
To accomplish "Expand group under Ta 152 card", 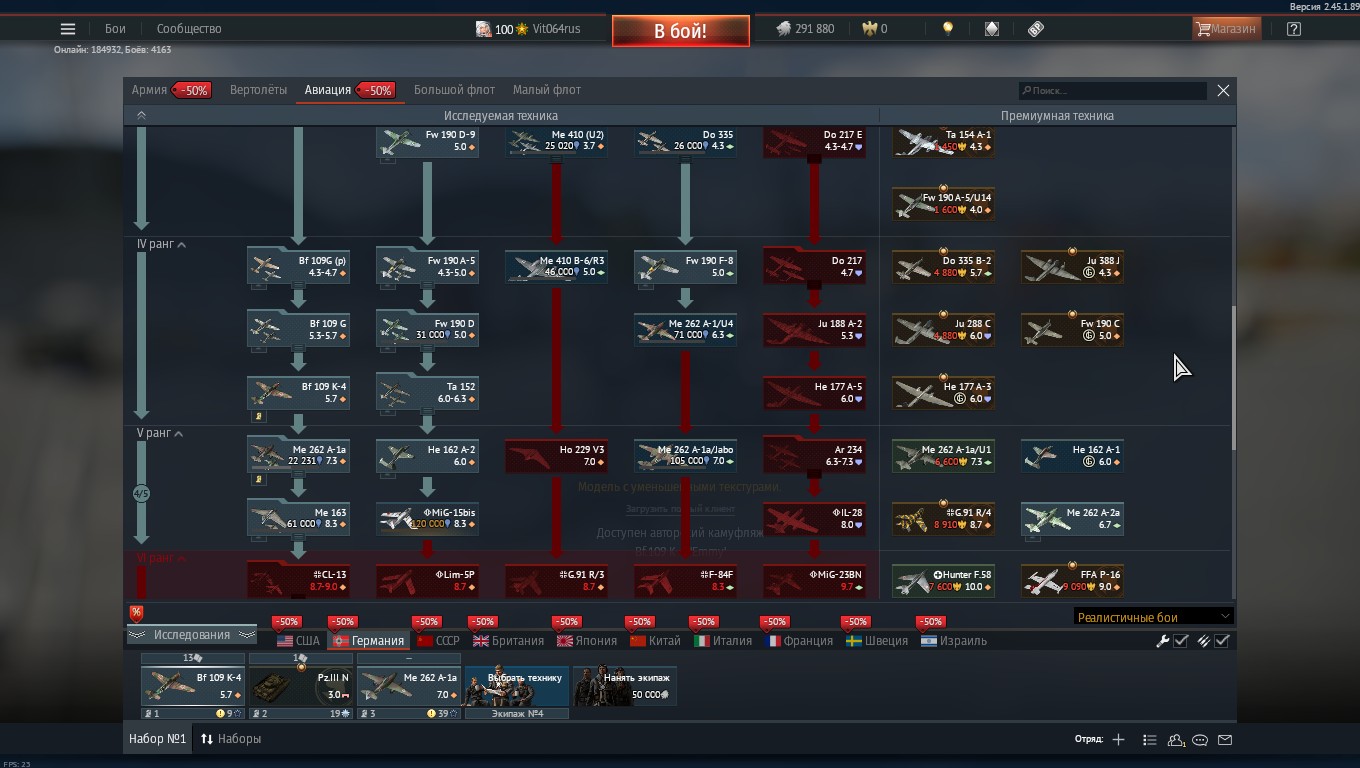I will pos(388,412).
